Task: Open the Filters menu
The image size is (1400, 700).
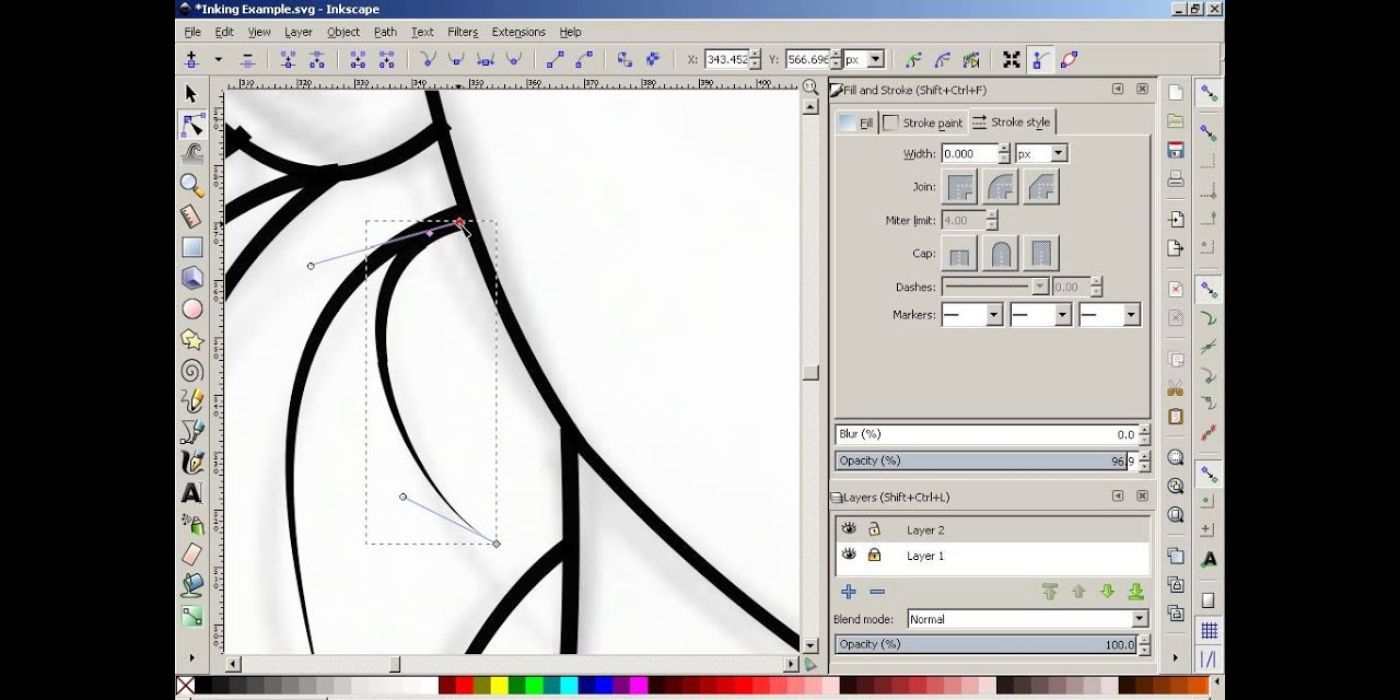Action: coord(461,31)
